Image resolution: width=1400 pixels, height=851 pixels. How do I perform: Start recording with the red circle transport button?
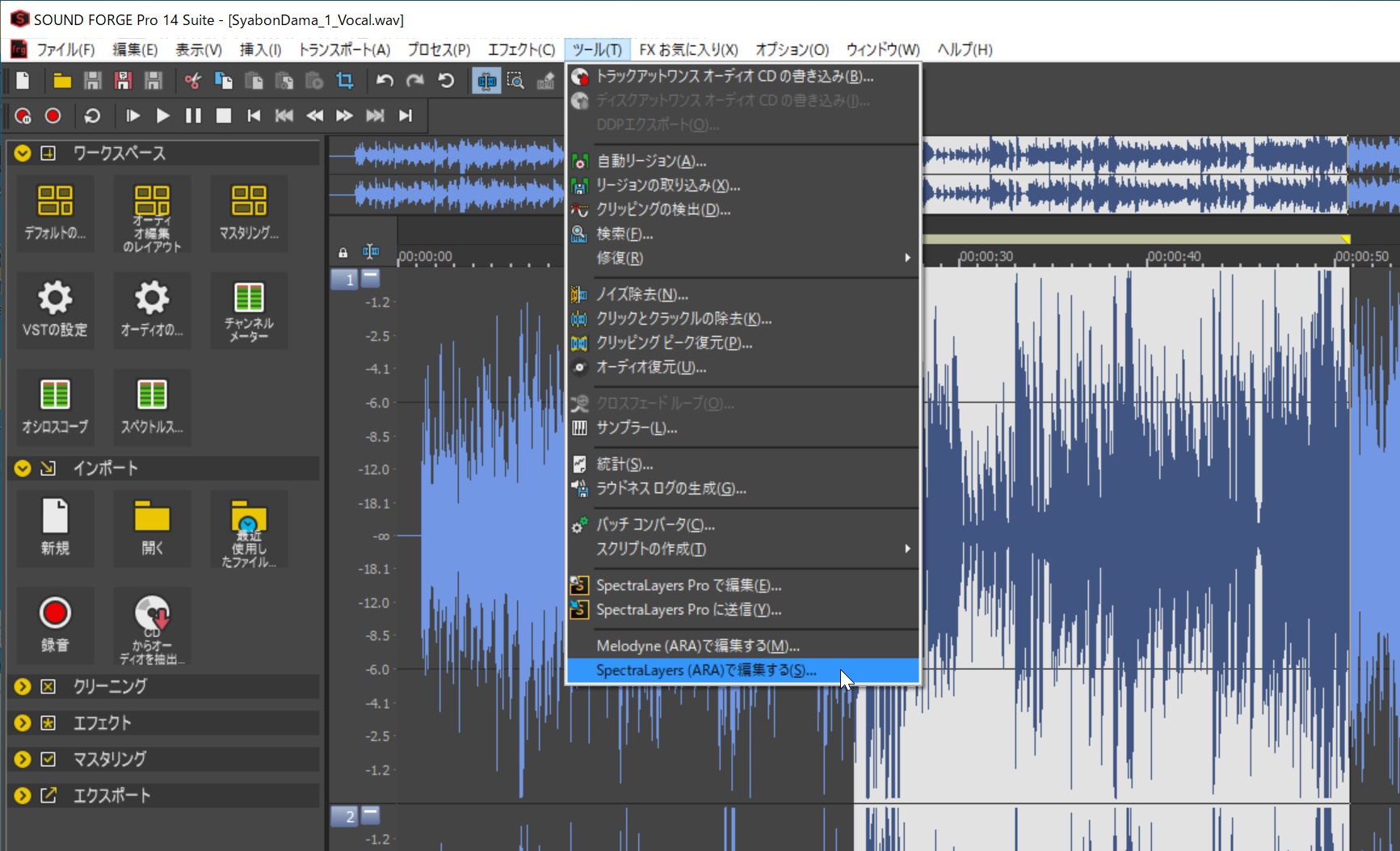(53, 116)
